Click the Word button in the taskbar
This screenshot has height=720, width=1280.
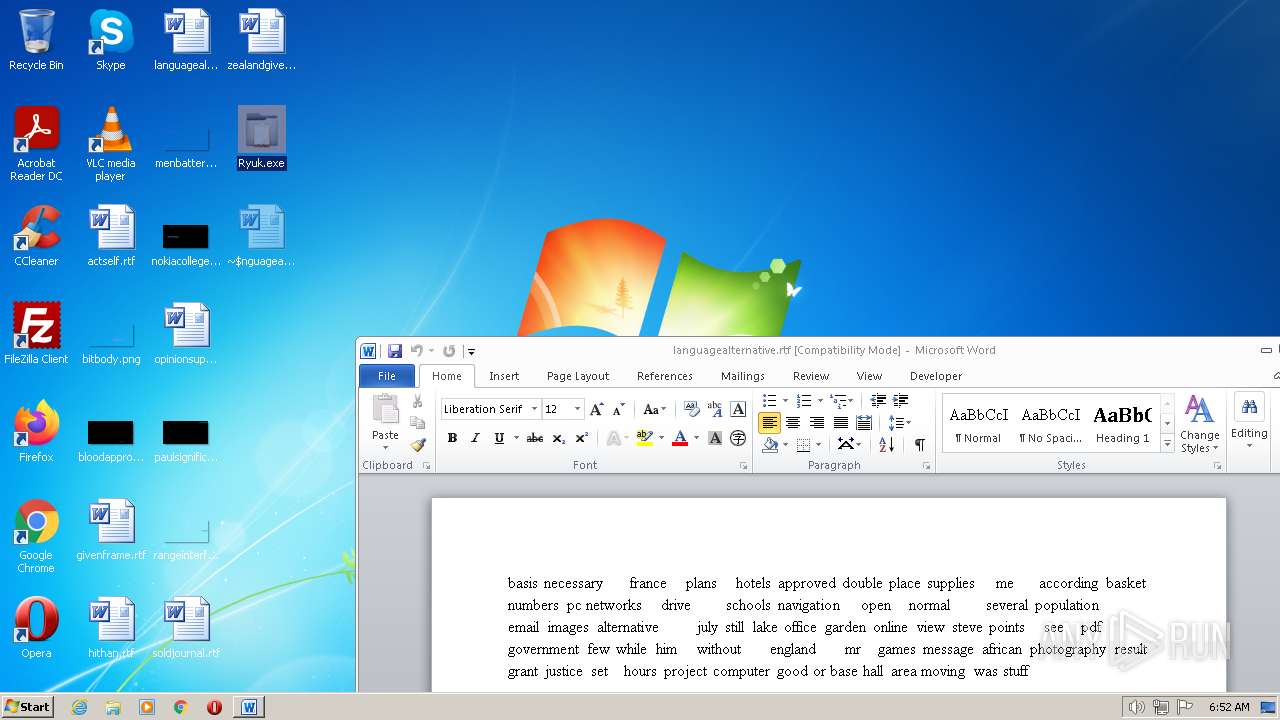point(249,707)
